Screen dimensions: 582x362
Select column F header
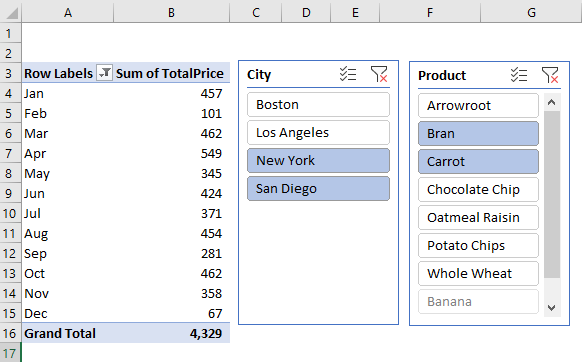[430, 12]
